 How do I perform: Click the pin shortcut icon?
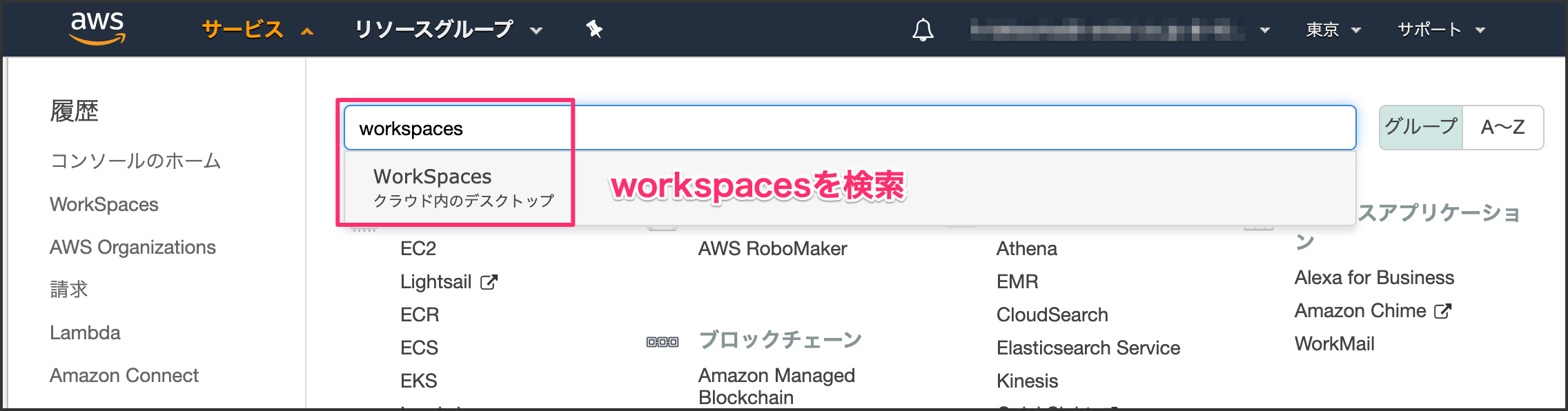(594, 29)
